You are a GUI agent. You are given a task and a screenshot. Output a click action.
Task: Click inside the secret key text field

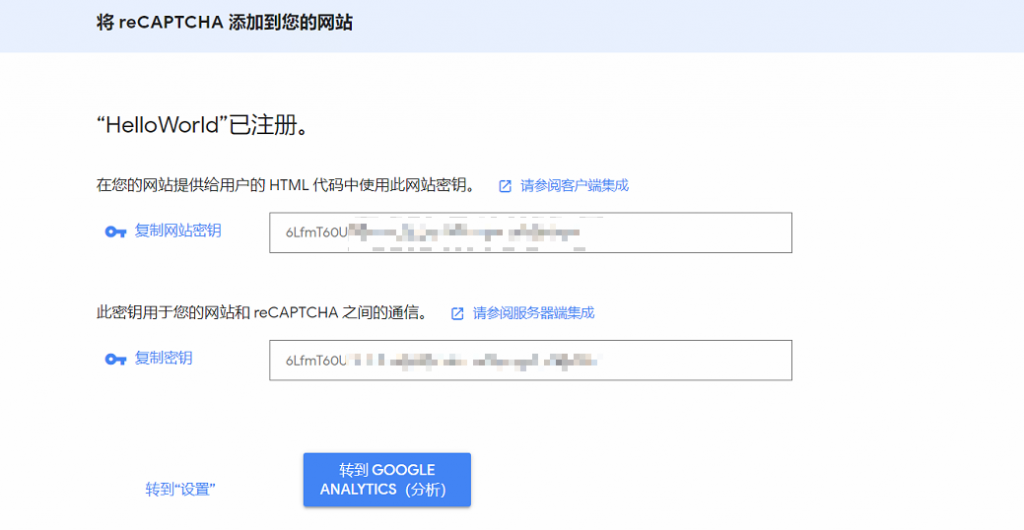(690, 360)
